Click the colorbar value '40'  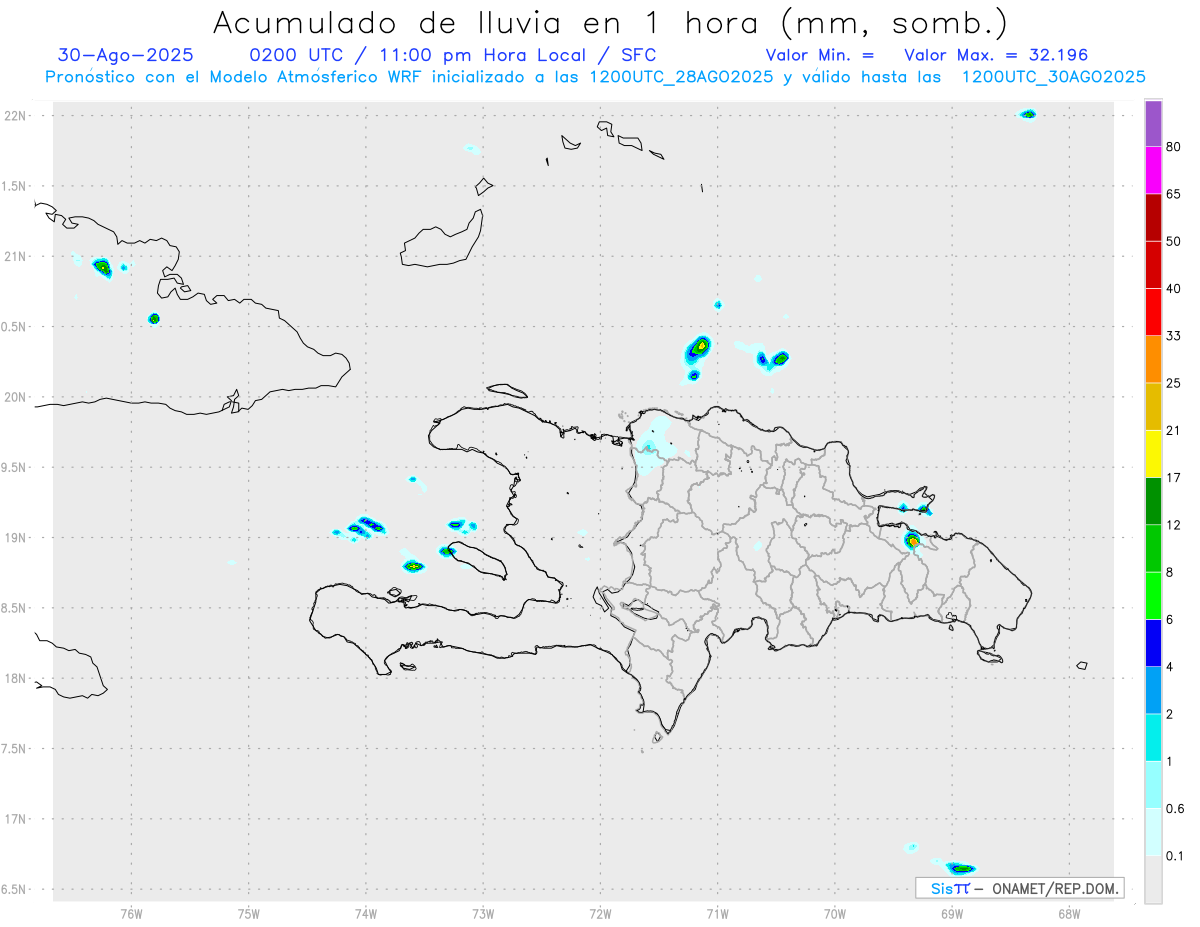coord(1174,289)
